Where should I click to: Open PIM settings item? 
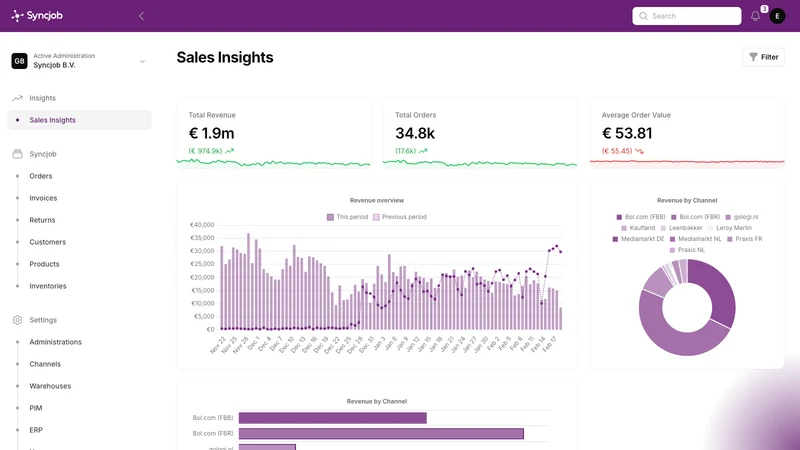36,408
